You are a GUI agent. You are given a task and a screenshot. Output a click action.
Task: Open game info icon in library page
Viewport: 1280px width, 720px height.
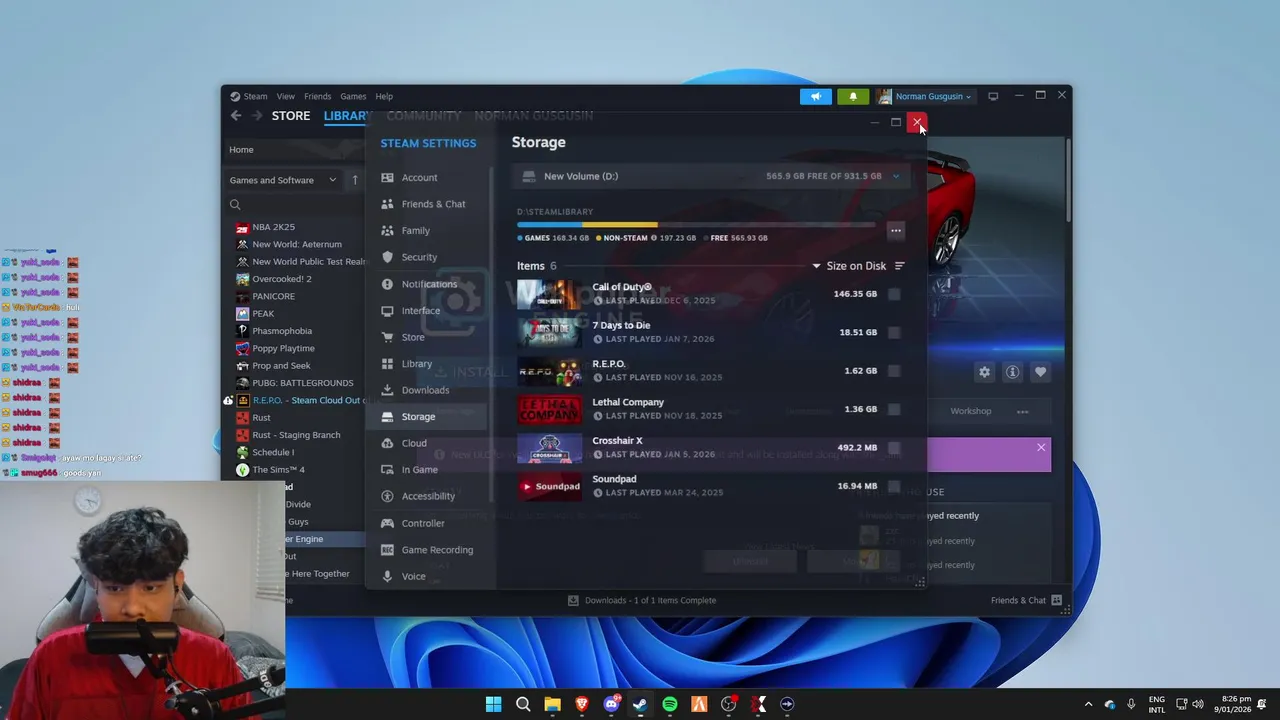(x=1012, y=372)
